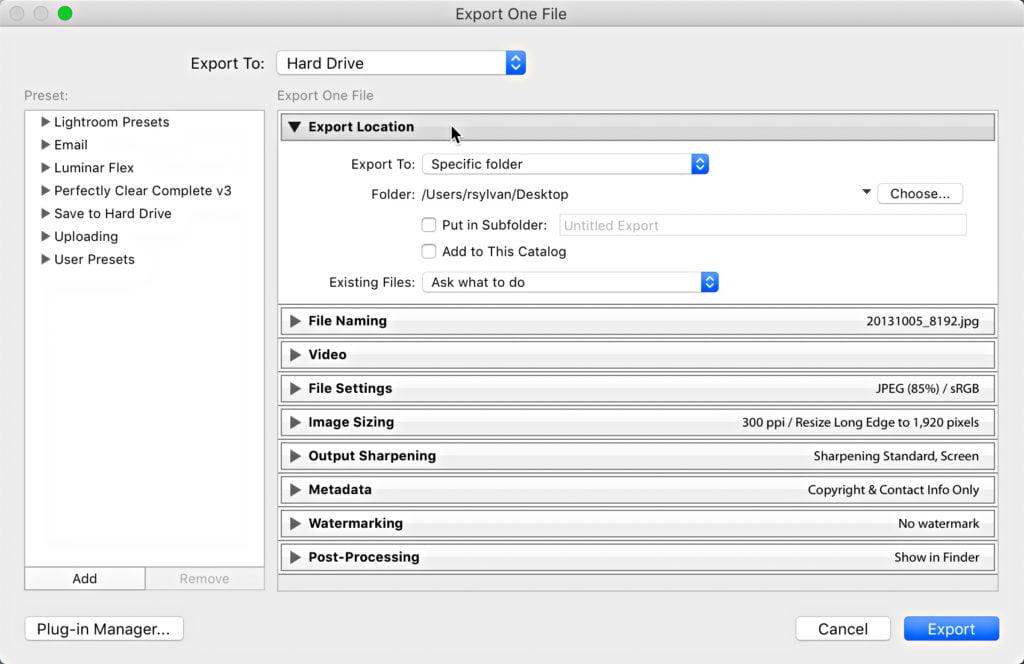The width and height of the screenshot is (1024, 664).
Task: Expand the User Presets group
Action: click(x=45, y=260)
